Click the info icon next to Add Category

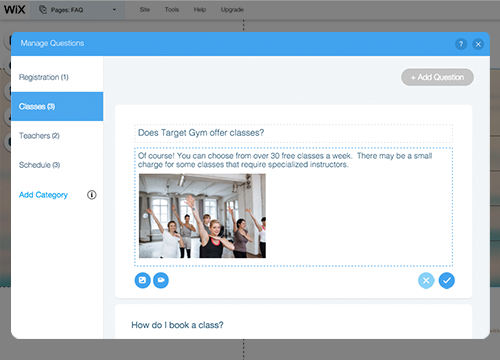tap(92, 195)
